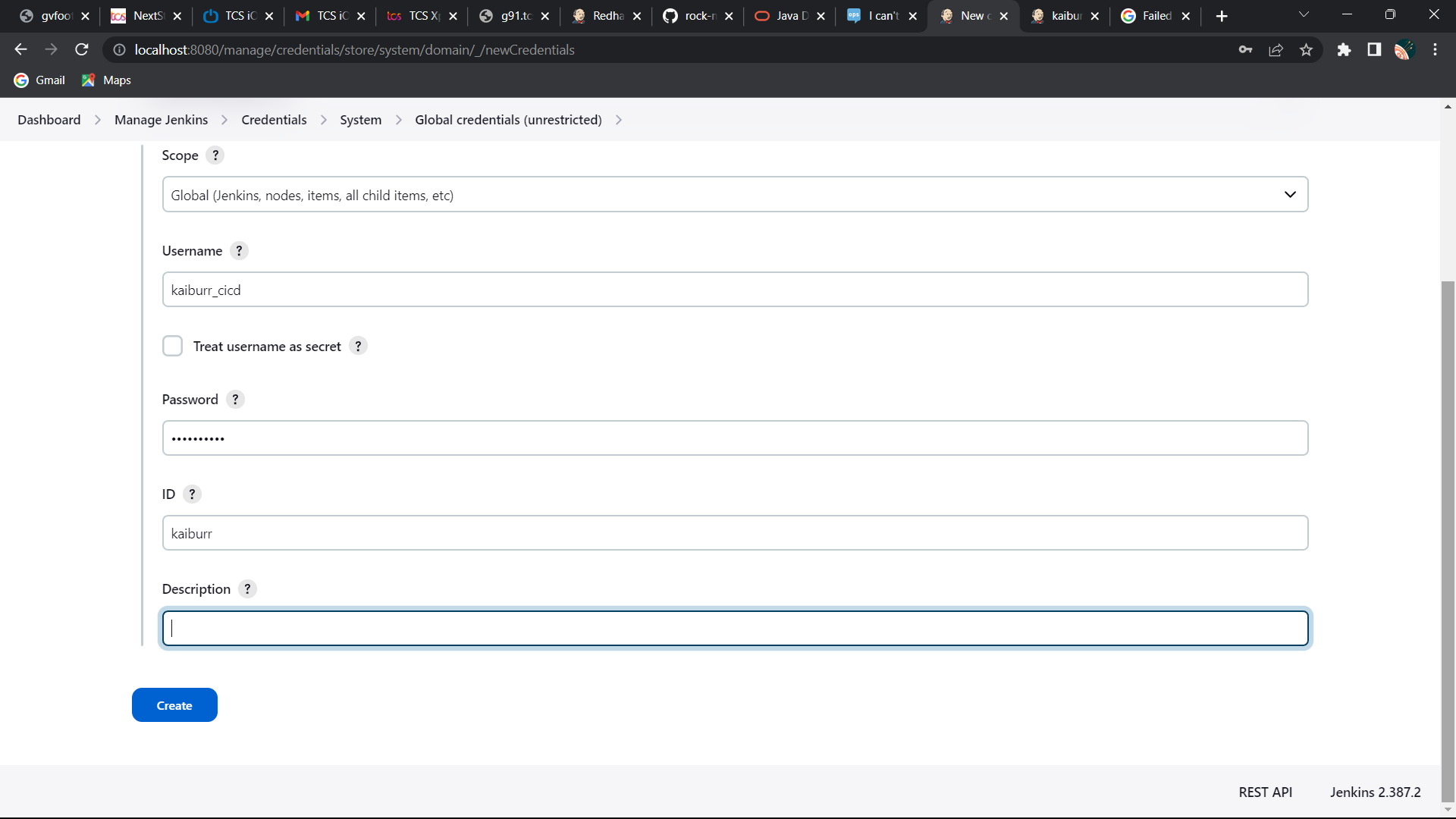Click the Create button
The height and width of the screenshot is (819, 1456).
click(174, 704)
